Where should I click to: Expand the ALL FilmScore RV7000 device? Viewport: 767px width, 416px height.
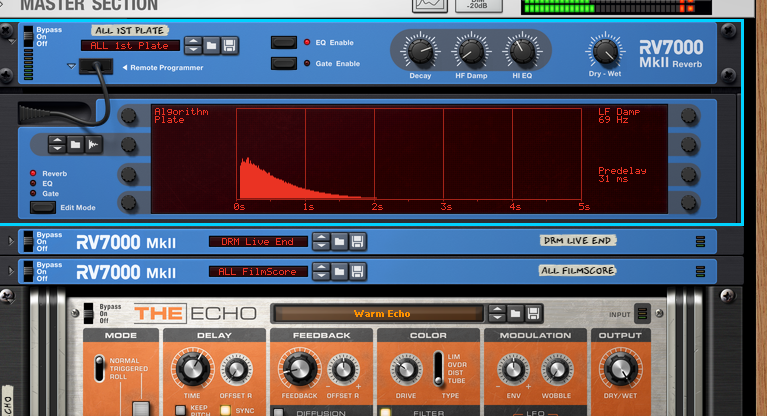point(11,271)
